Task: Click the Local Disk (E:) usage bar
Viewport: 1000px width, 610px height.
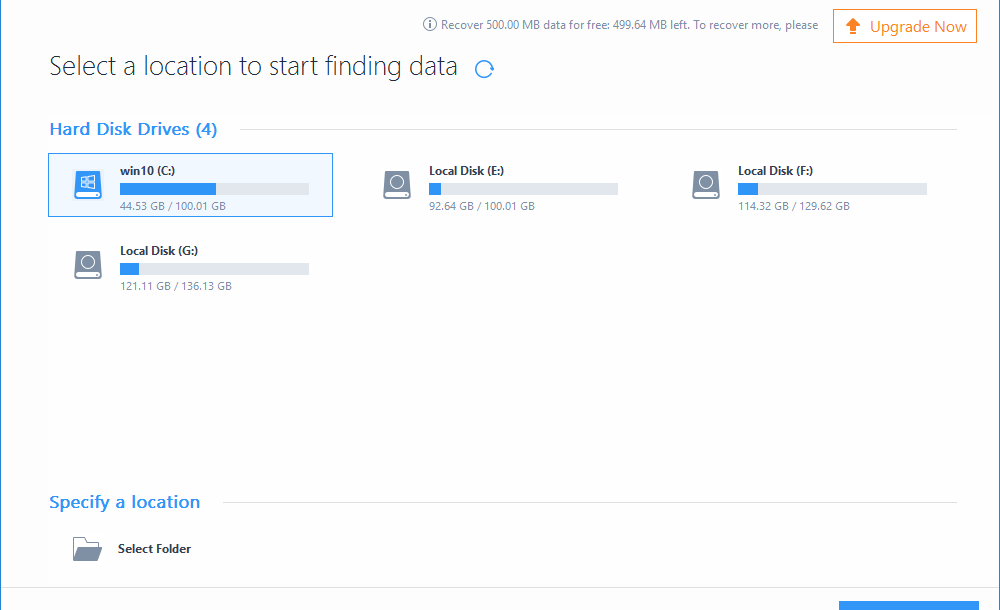Action: [x=523, y=189]
